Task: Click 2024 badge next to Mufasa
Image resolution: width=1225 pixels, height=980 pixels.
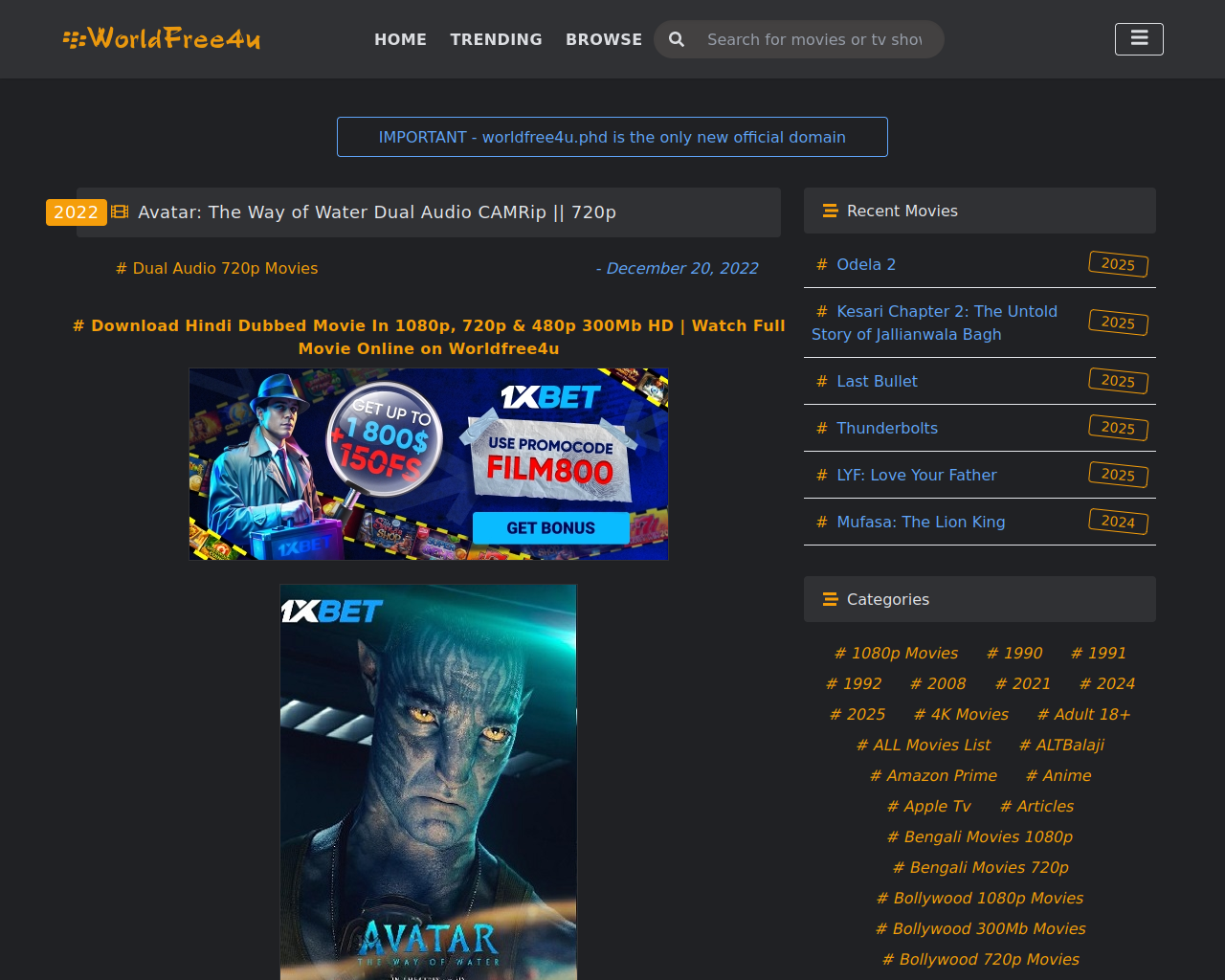Action: pos(1118,522)
